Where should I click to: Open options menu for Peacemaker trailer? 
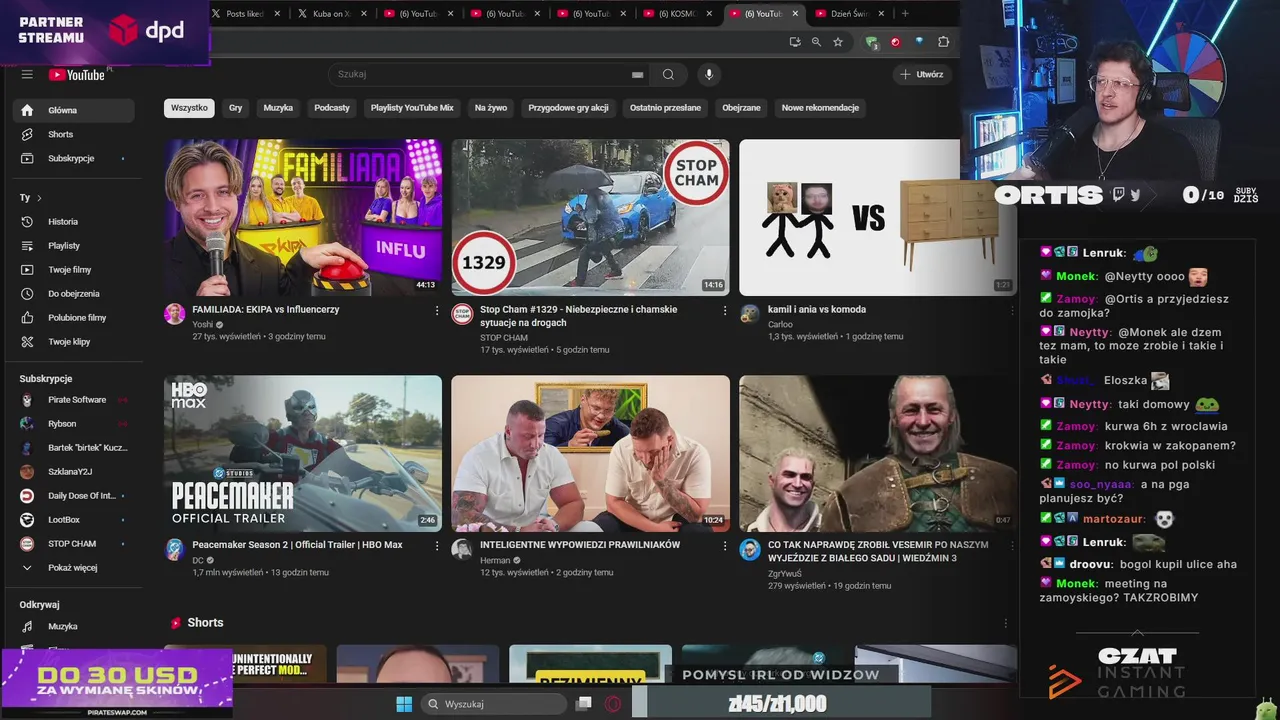click(x=437, y=546)
